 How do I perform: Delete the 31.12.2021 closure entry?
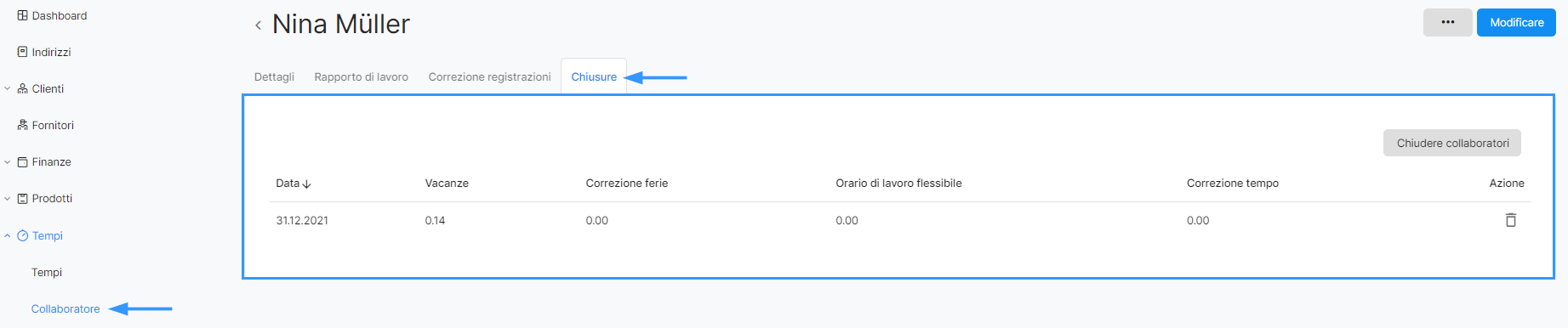(x=1511, y=220)
